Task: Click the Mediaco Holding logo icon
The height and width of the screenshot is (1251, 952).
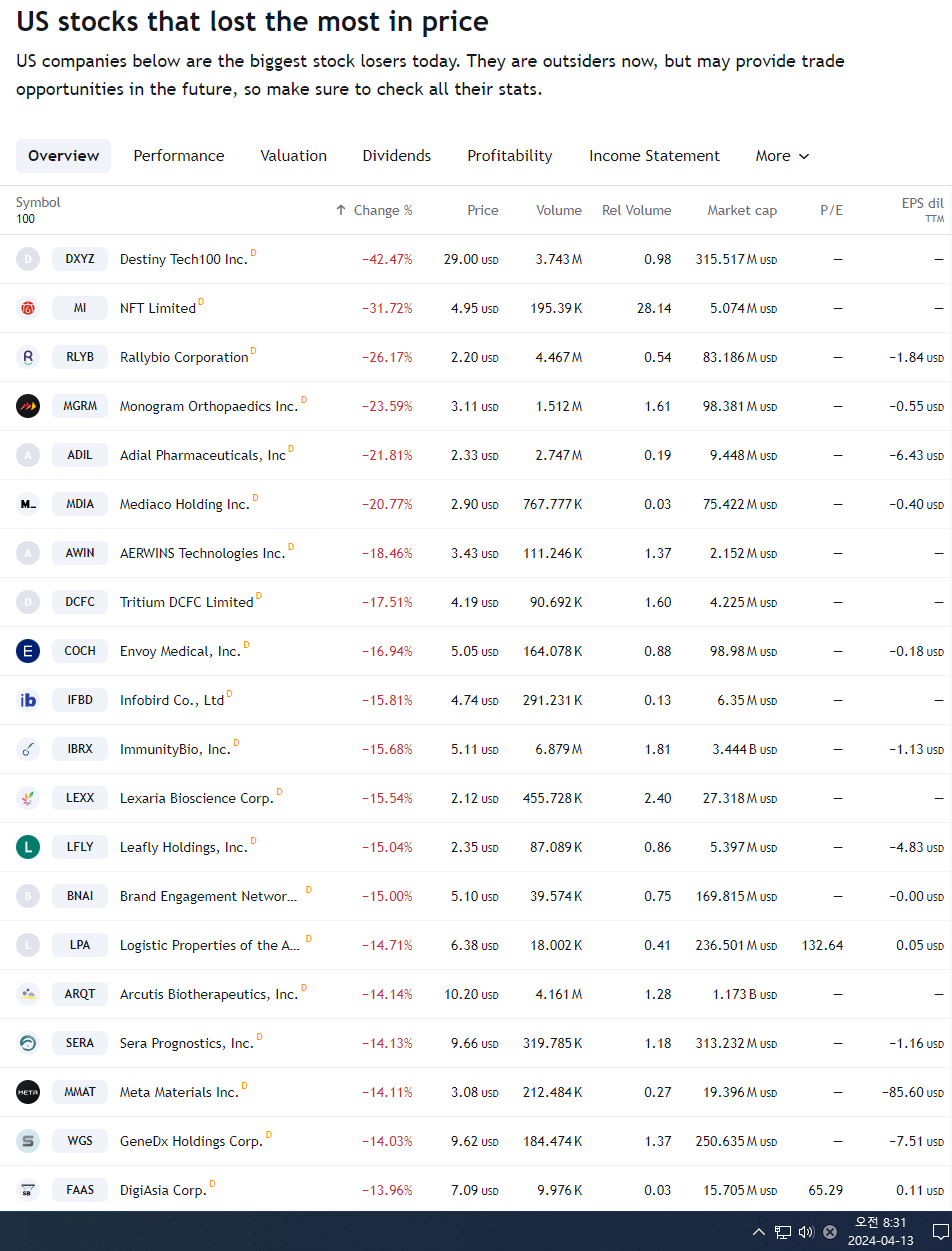Action: [x=28, y=504]
